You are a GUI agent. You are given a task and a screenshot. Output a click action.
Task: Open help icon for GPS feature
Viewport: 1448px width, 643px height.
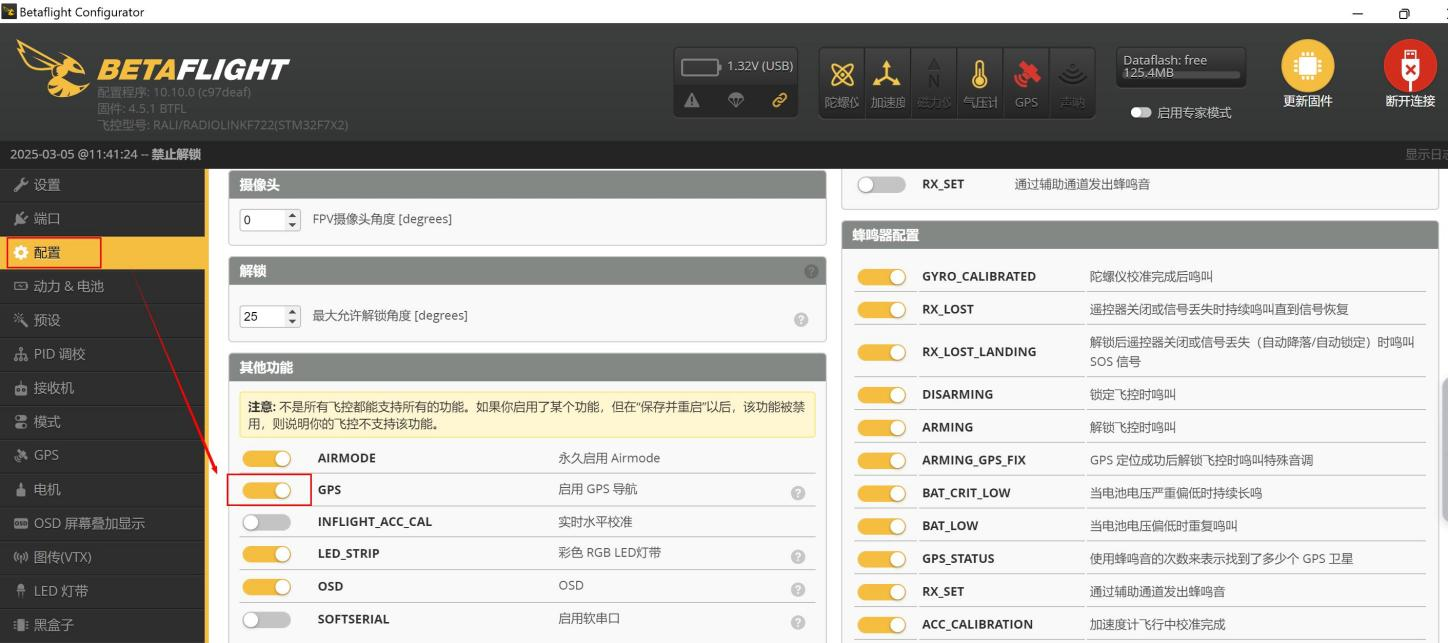point(798,493)
